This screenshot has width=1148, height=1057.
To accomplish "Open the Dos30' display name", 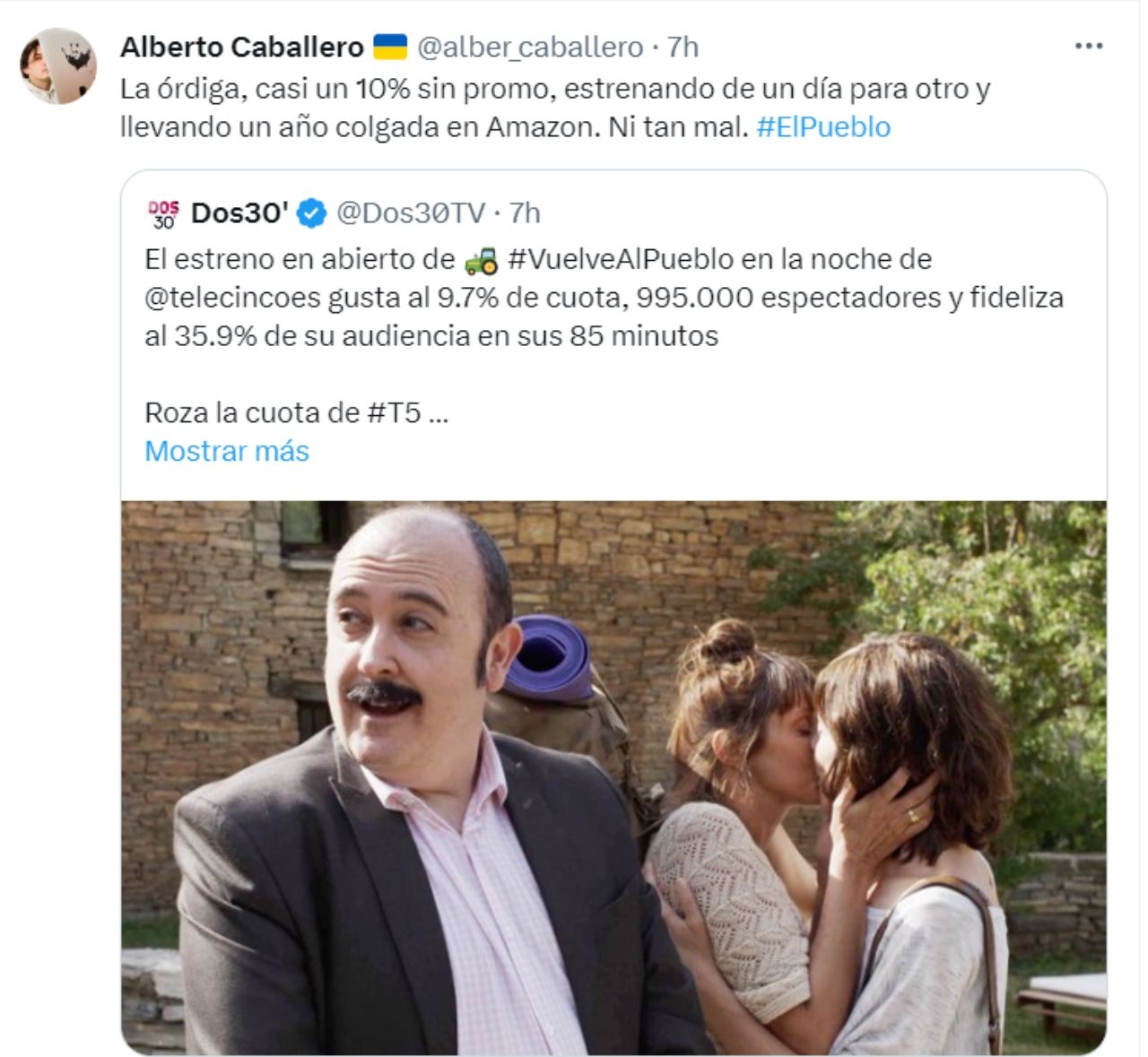I will tap(239, 213).
